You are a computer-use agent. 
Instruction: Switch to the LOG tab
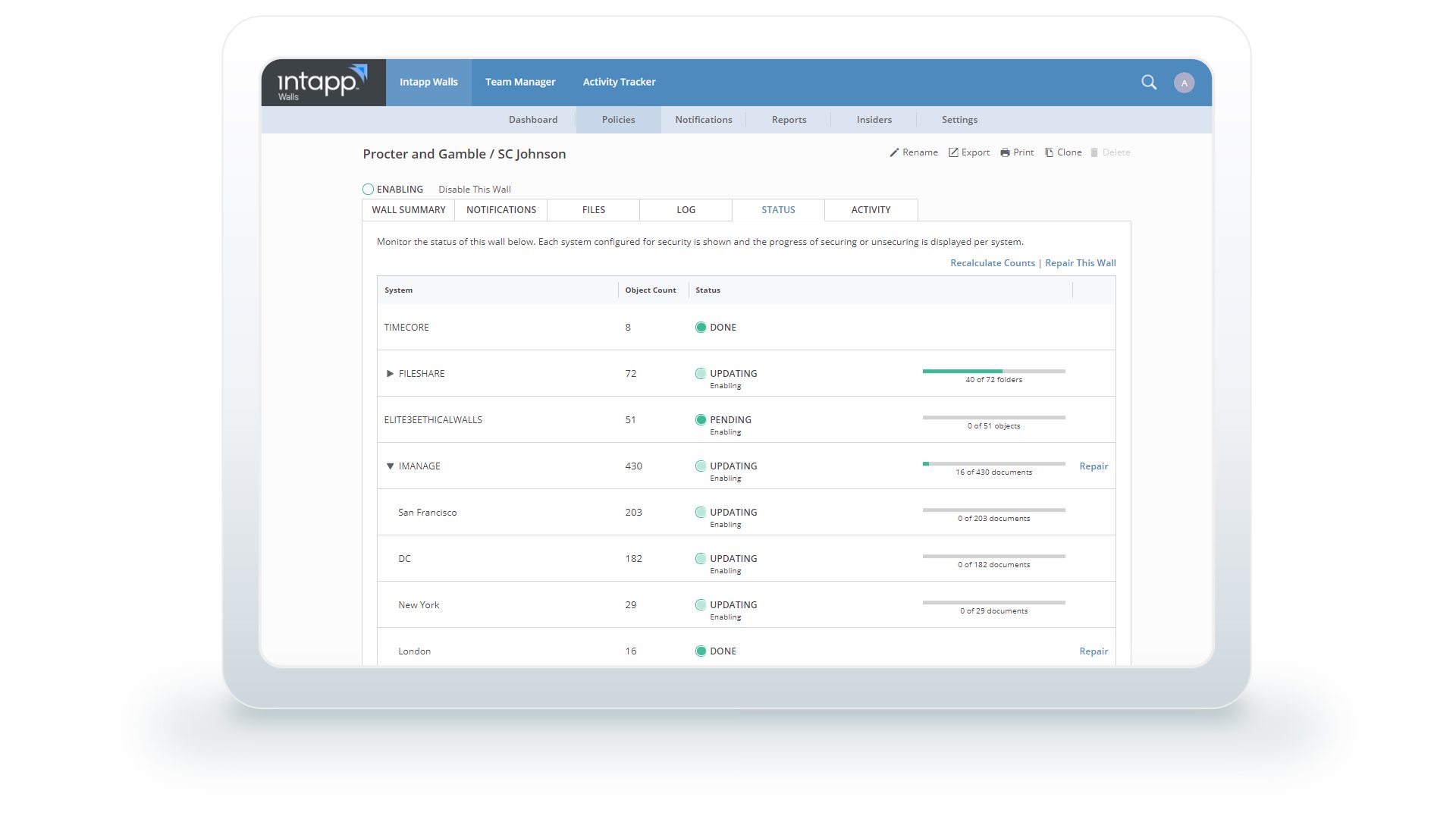(x=686, y=210)
